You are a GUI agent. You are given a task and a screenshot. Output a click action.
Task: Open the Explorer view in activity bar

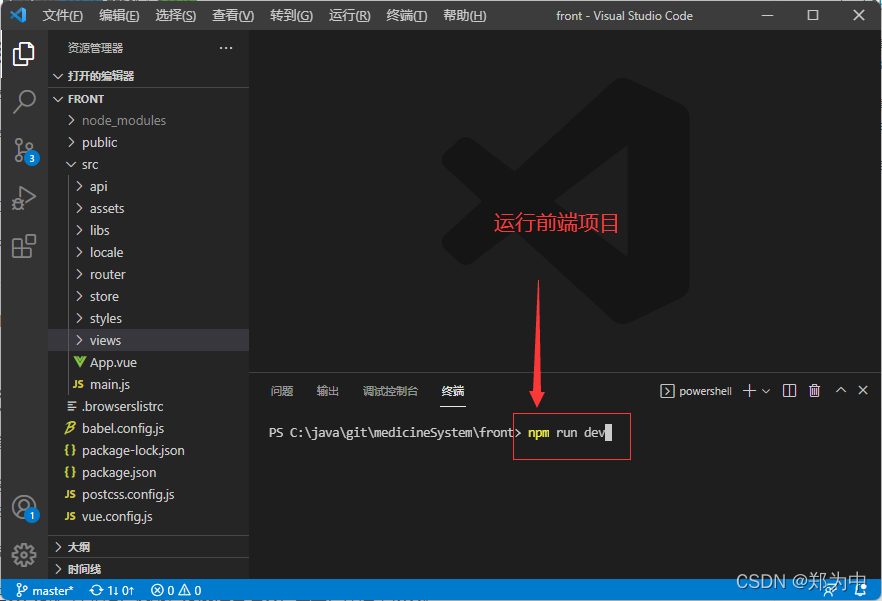point(24,54)
